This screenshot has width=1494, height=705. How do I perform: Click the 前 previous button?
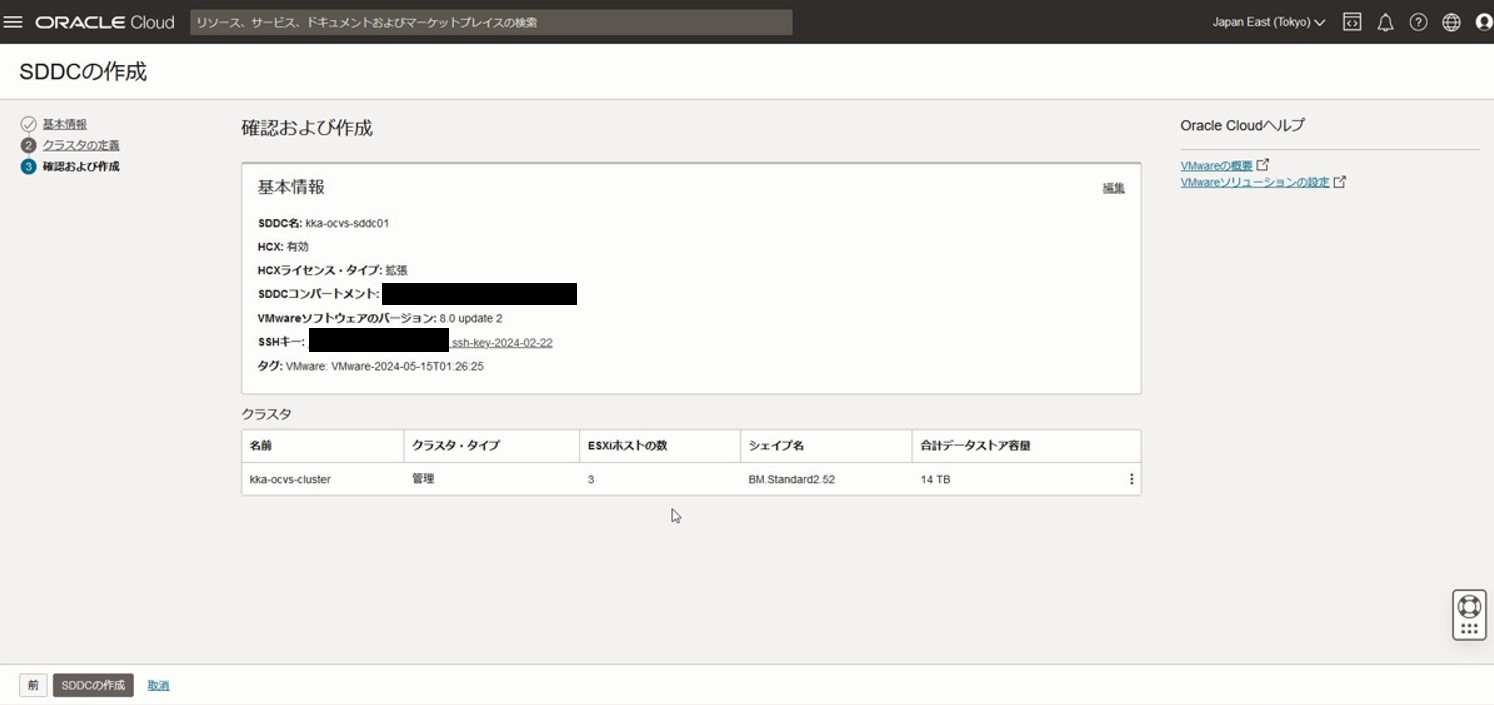point(33,685)
